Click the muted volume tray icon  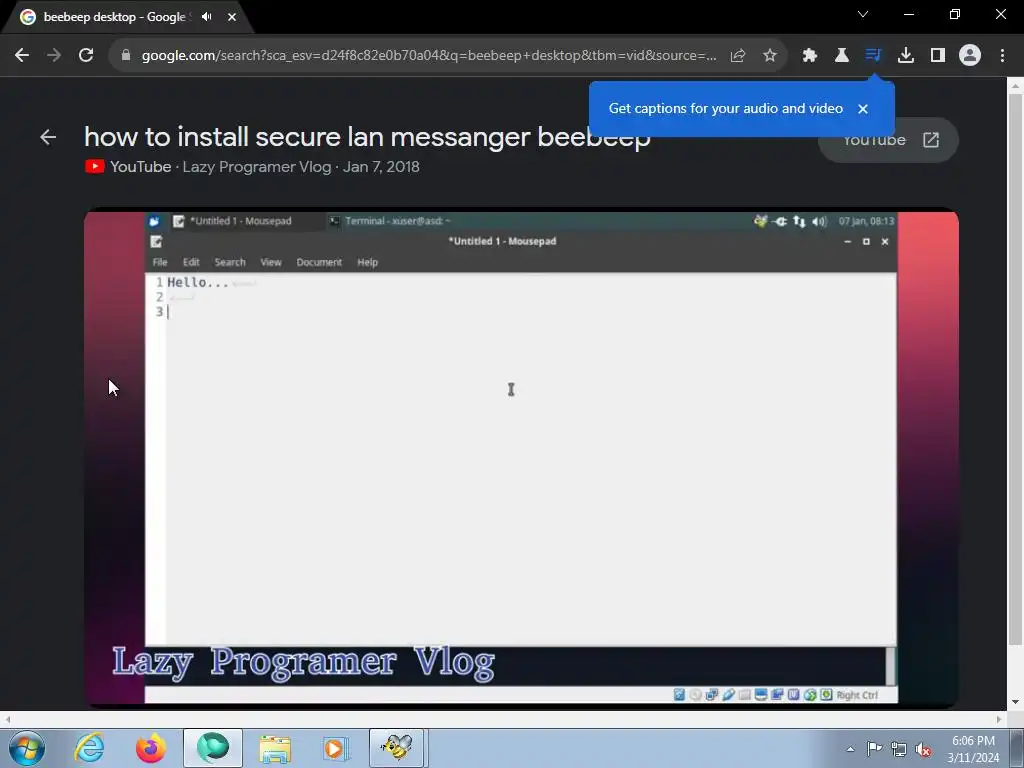click(x=923, y=749)
